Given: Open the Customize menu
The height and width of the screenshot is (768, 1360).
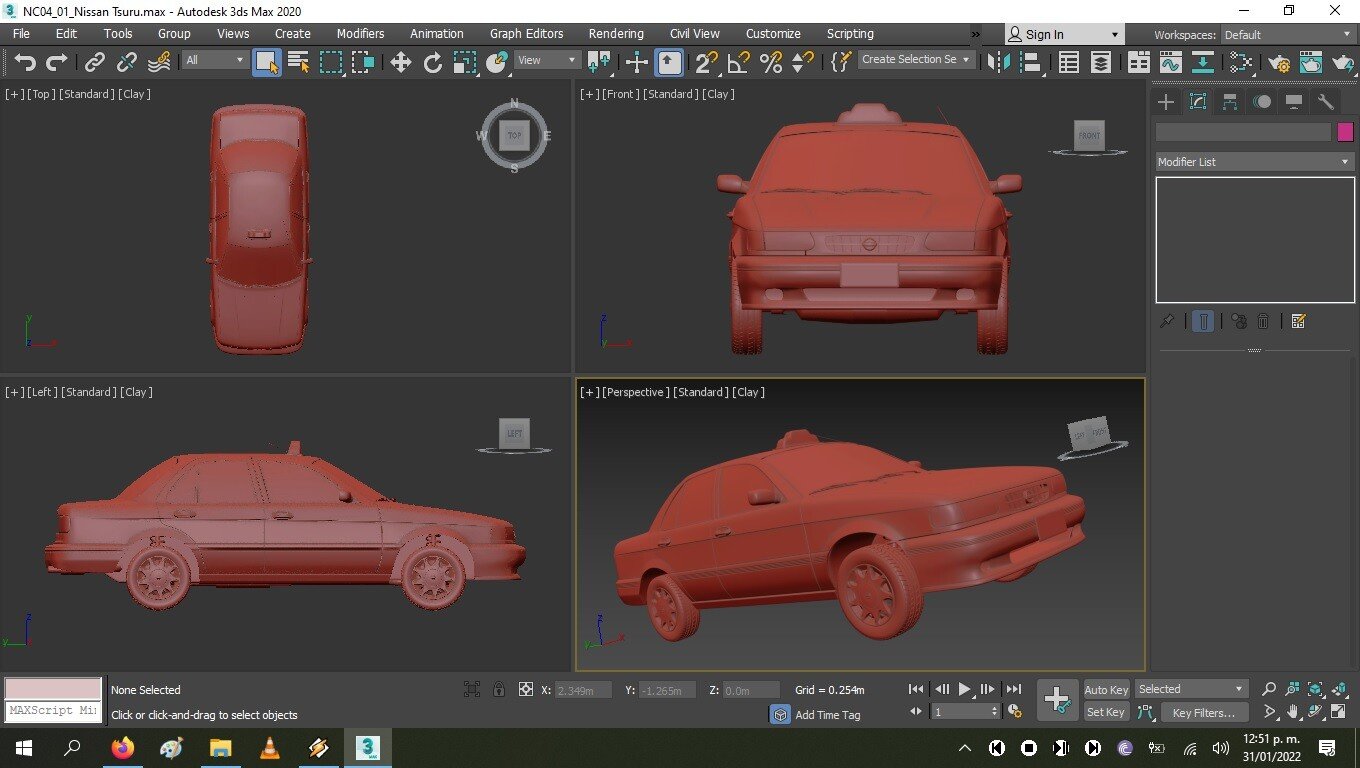Looking at the screenshot, I should [x=773, y=33].
